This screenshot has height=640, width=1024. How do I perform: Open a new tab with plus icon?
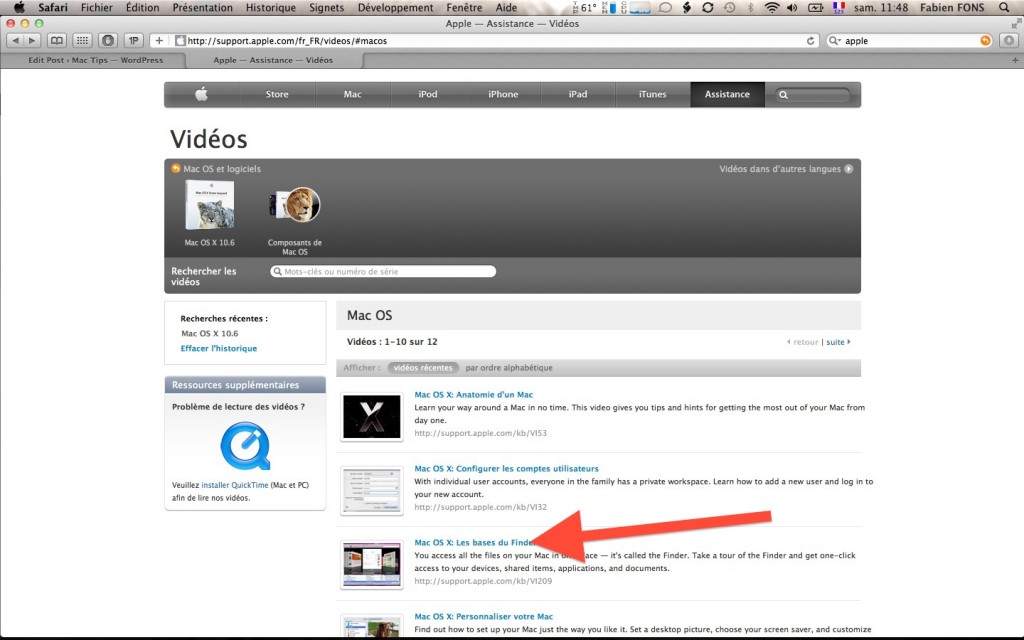pyautogui.click(x=1015, y=60)
